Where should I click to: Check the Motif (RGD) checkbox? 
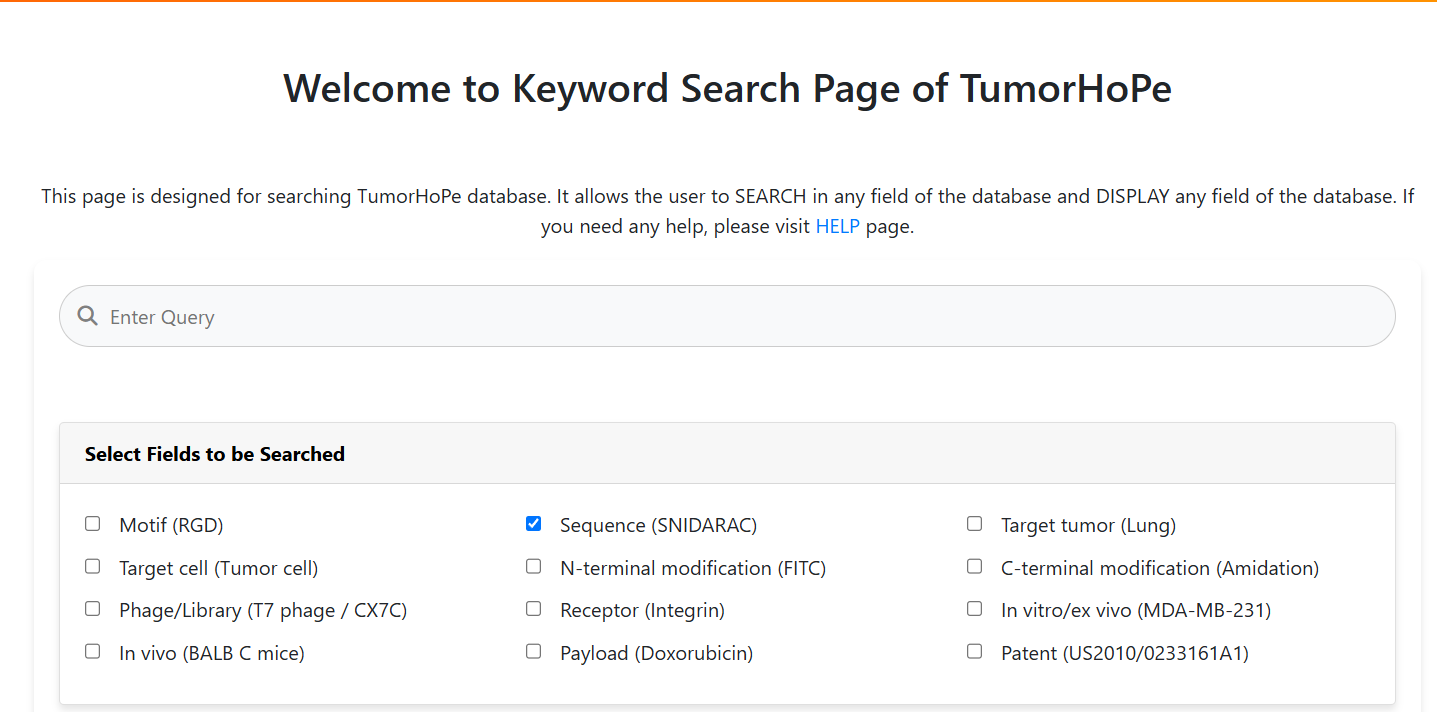92,523
